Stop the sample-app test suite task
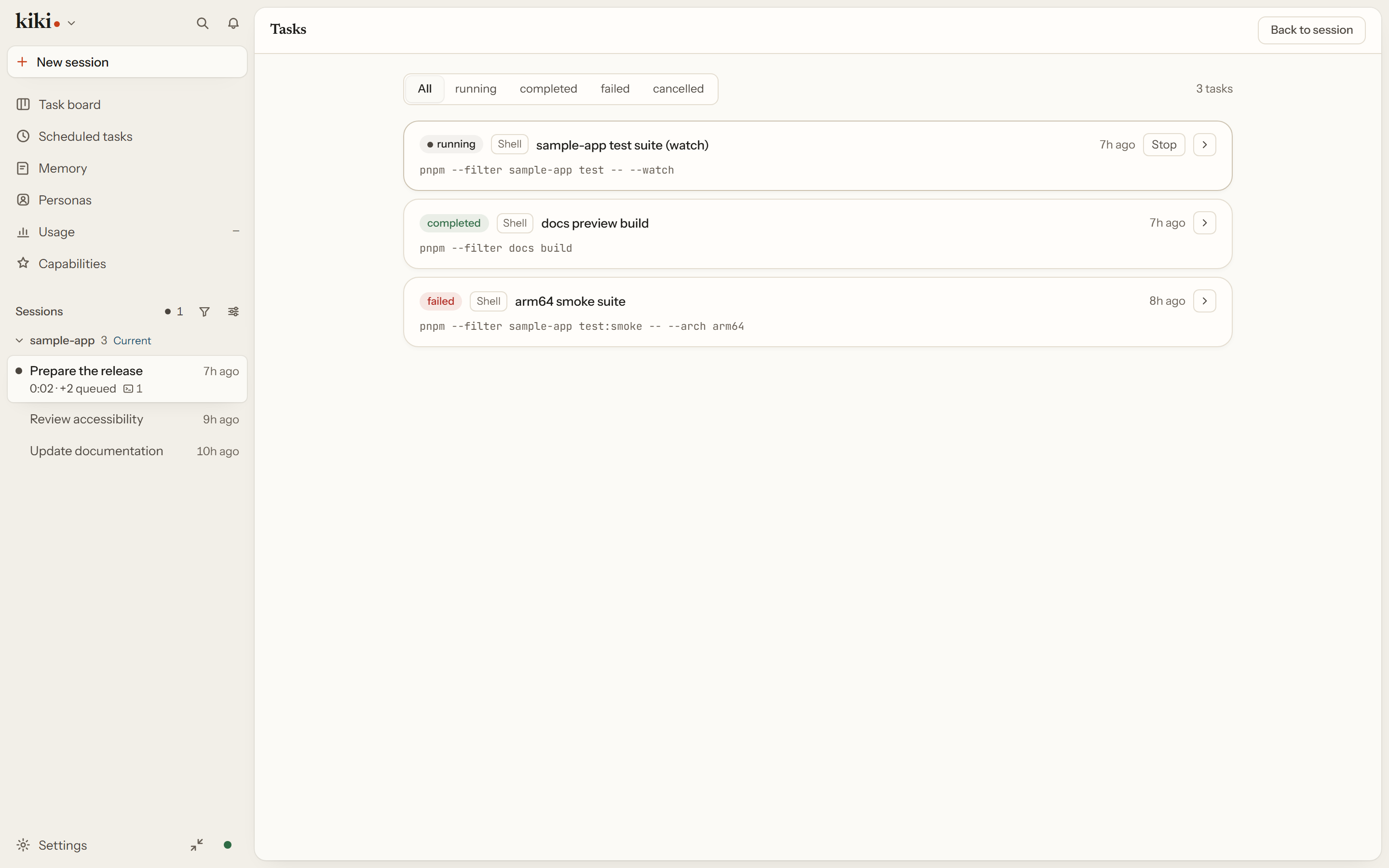 [x=1163, y=145]
